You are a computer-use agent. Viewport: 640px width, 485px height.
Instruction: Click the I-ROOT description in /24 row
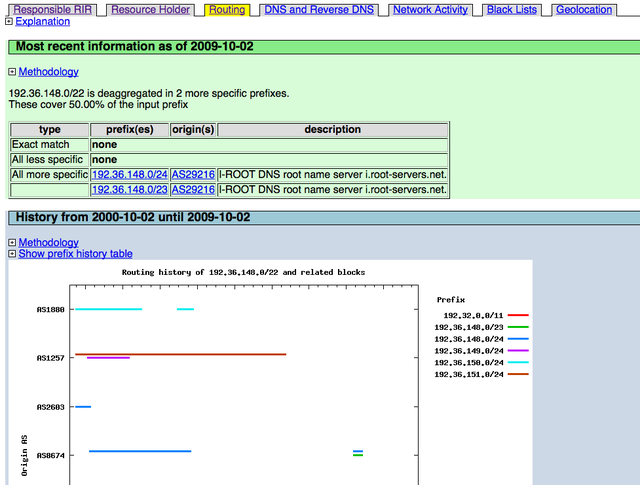tap(333, 175)
